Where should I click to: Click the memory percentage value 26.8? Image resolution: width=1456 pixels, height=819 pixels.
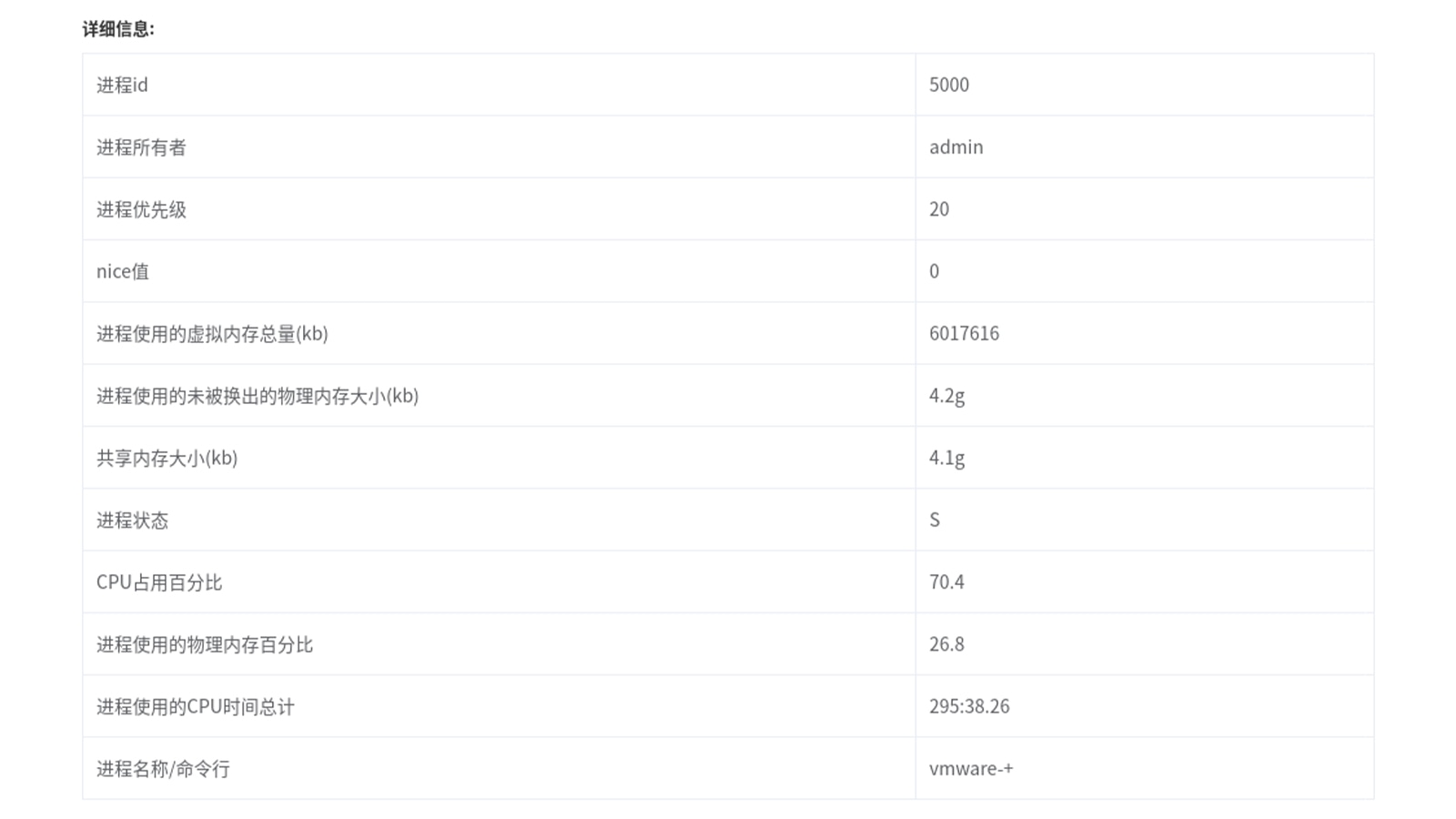[x=946, y=644]
